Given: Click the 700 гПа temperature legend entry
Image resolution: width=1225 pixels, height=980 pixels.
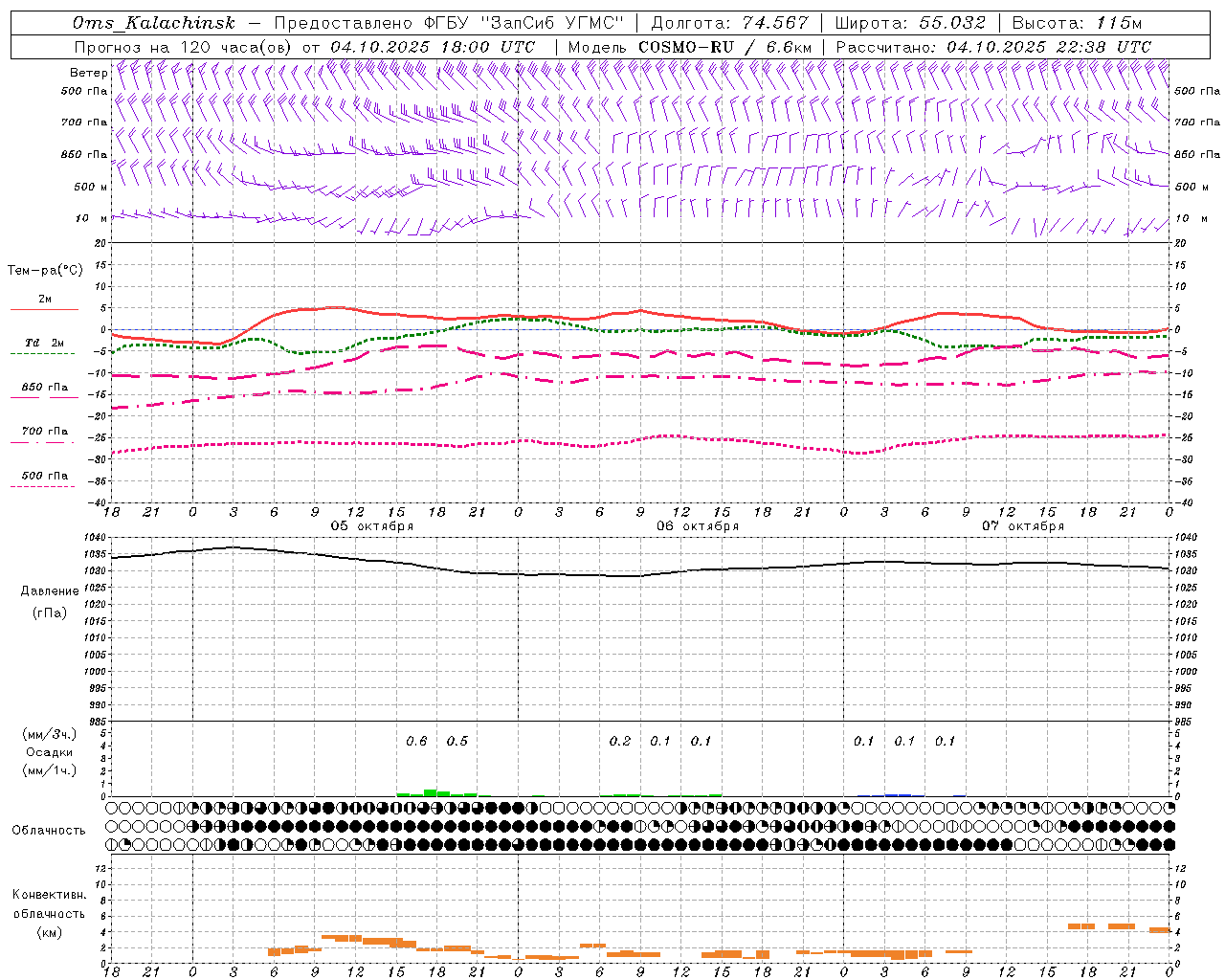Looking at the screenshot, I should (x=44, y=431).
